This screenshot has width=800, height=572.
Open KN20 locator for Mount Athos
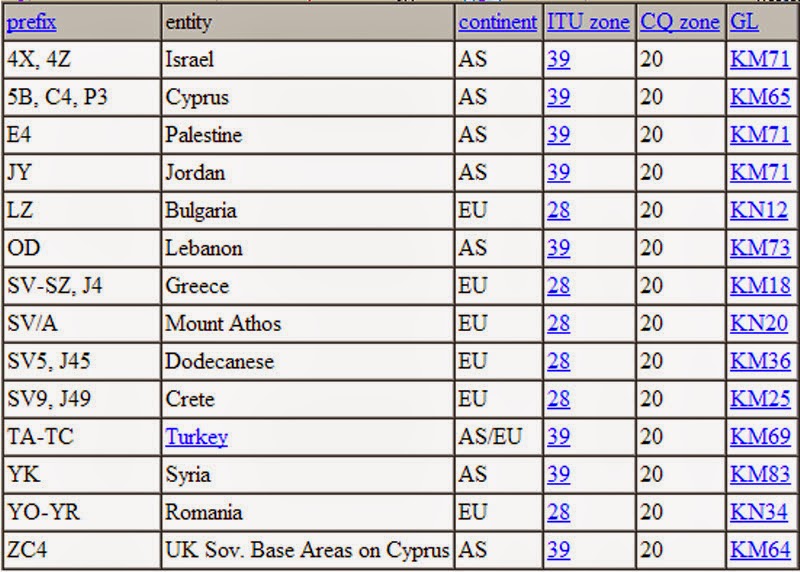point(759,324)
